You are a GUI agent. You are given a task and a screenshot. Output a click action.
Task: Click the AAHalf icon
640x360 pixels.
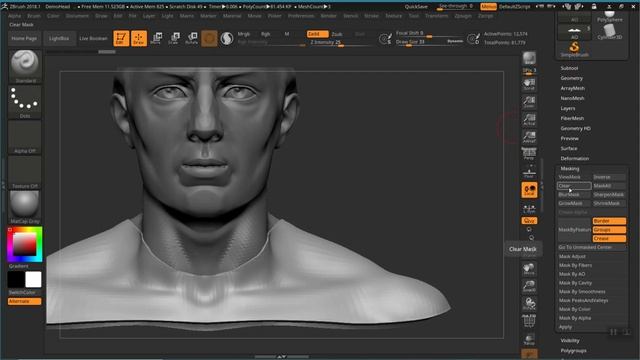pyautogui.click(x=529, y=137)
